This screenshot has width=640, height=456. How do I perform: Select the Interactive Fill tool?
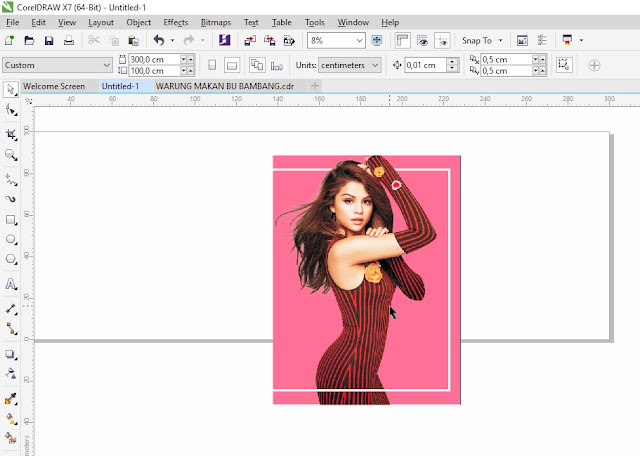tap(11, 419)
